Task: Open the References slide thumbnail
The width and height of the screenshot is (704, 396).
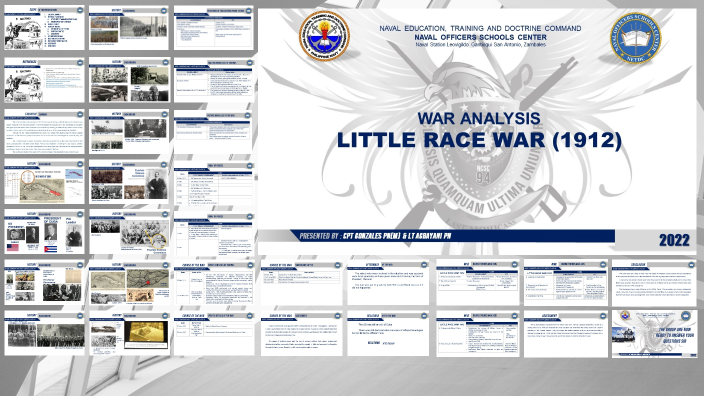Action: 44,79
